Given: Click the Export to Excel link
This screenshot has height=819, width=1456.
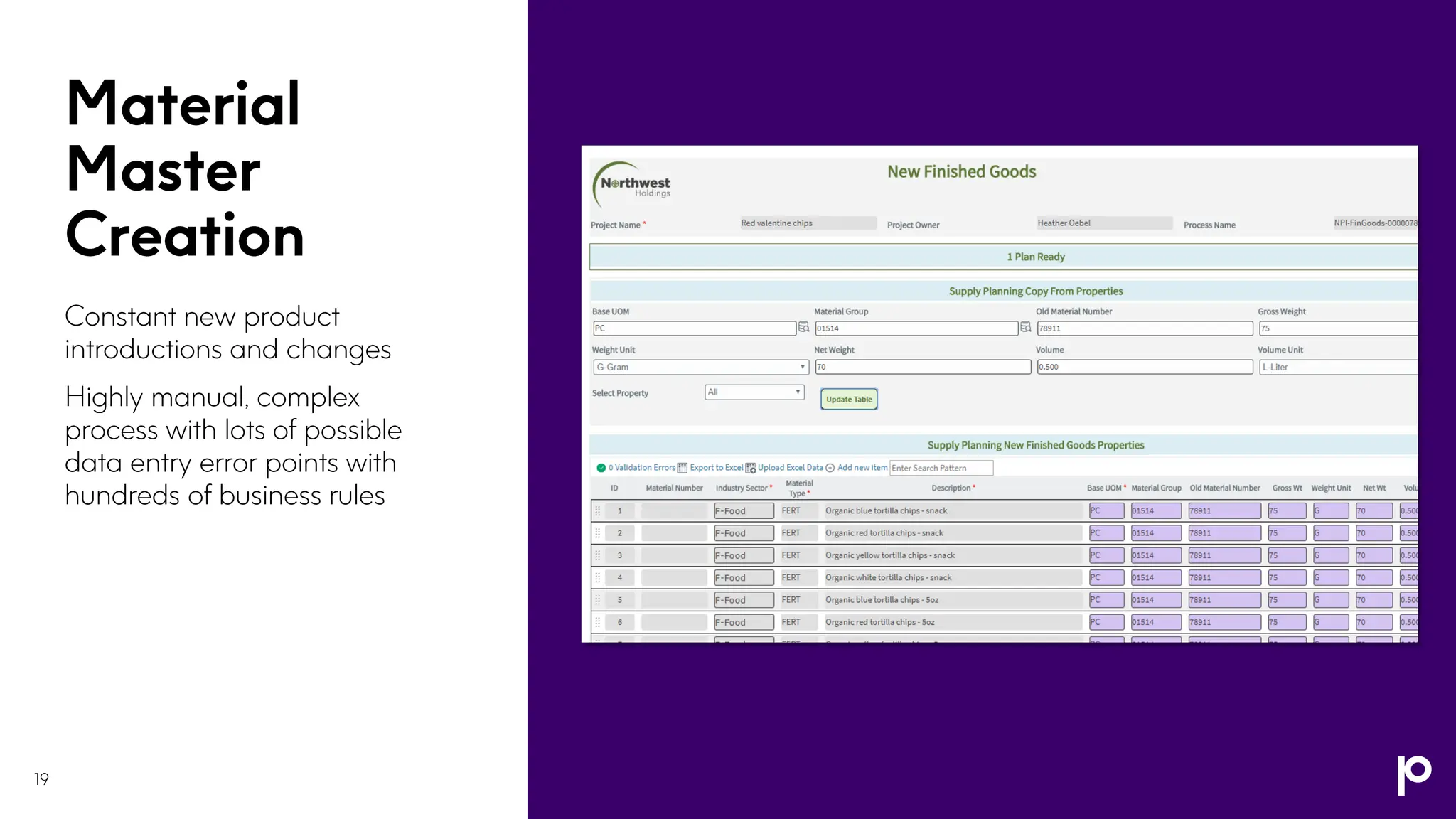Looking at the screenshot, I should coord(716,468).
